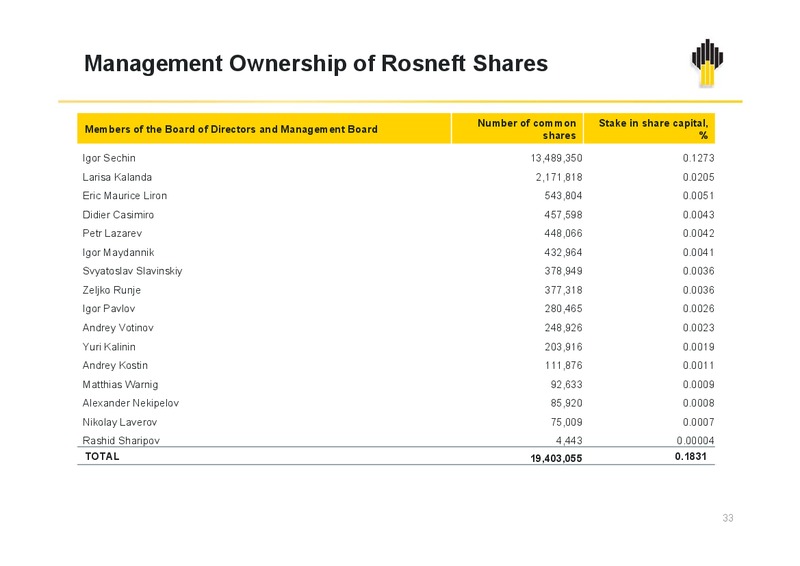Select the name 'Eric Maurice Liron'
This screenshot has height=566, width=800.
(124, 195)
